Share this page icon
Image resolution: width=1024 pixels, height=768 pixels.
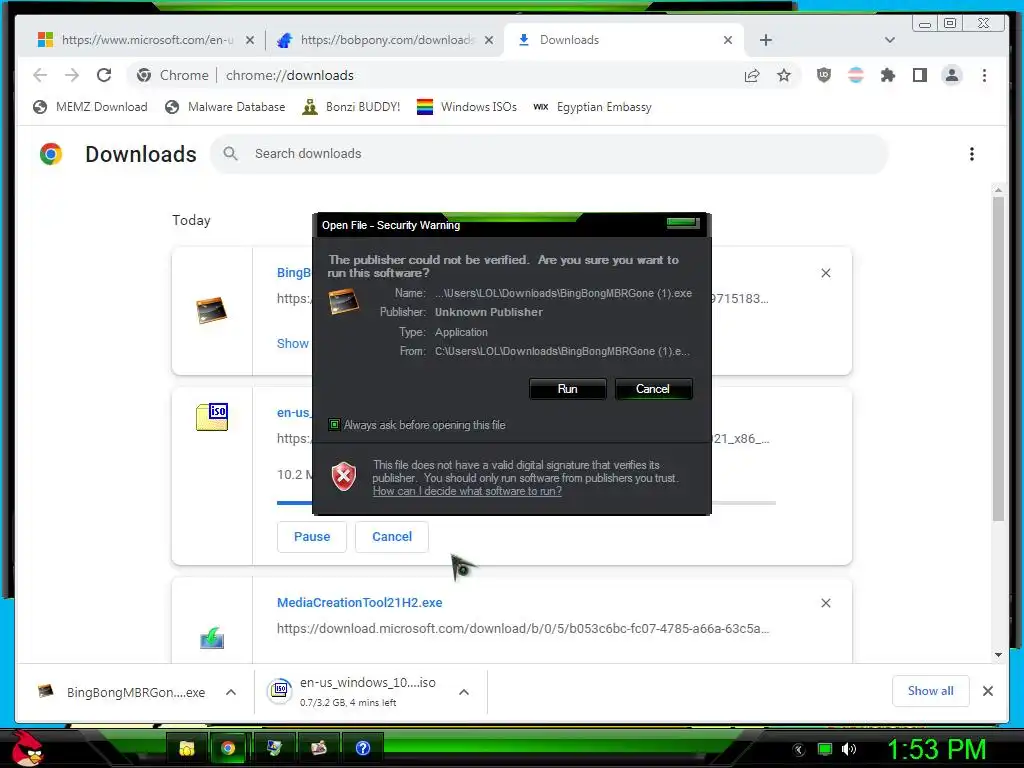click(752, 75)
